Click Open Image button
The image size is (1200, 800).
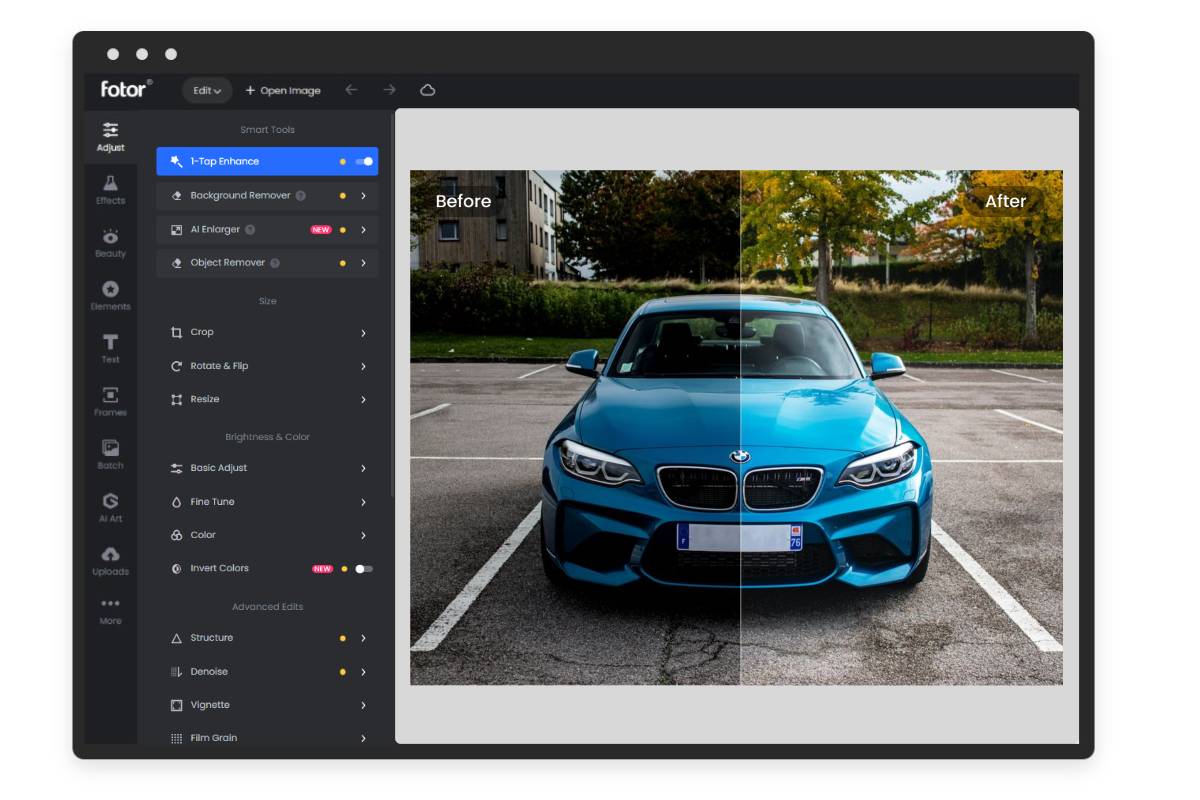[283, 90]
